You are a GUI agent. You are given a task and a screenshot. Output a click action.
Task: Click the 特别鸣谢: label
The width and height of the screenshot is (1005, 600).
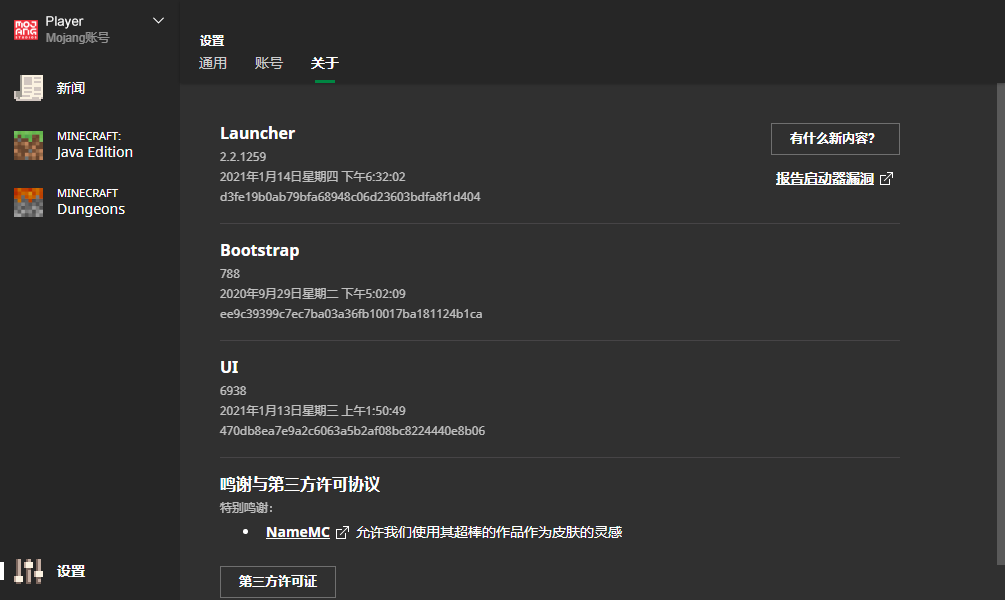pos(246,508)
